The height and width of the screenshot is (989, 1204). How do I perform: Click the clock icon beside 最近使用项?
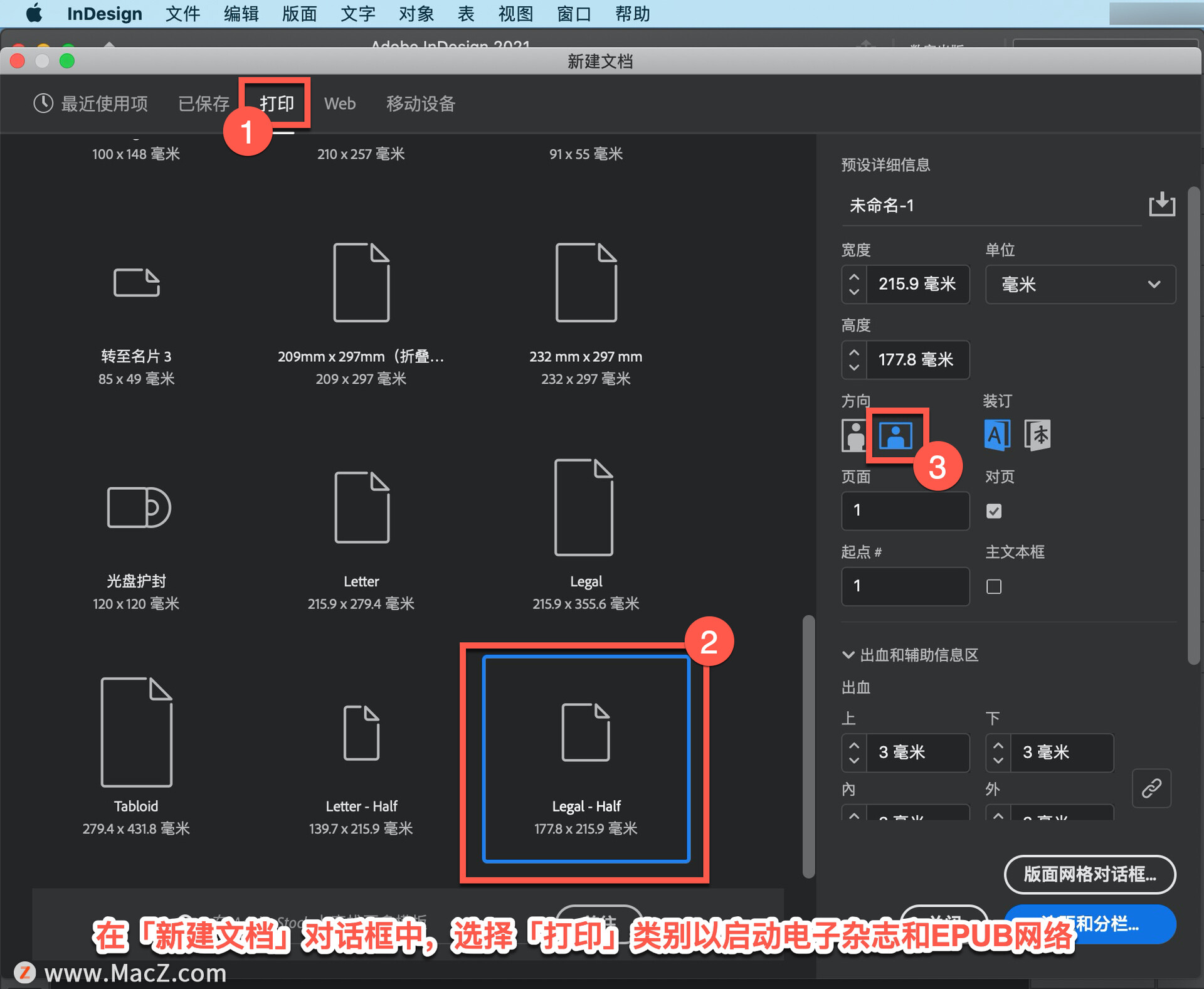pos(43,103)
